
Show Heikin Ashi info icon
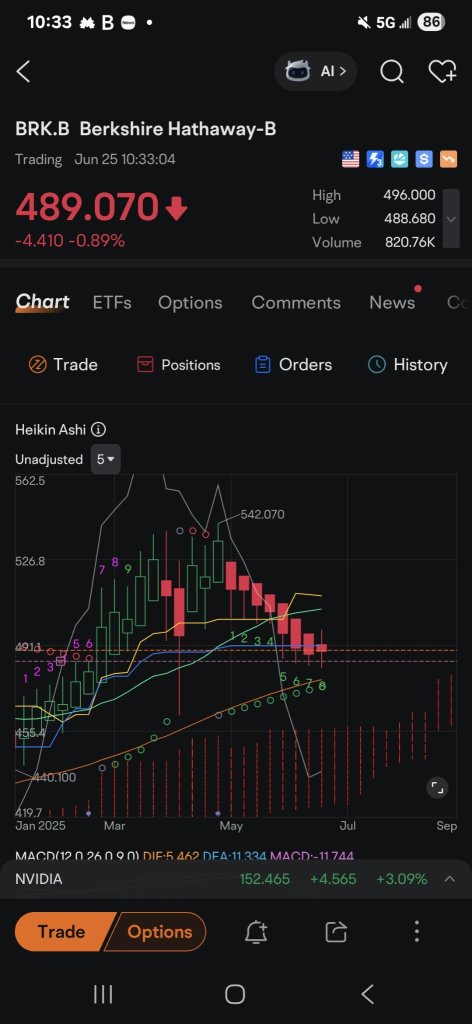coord(99,430)
